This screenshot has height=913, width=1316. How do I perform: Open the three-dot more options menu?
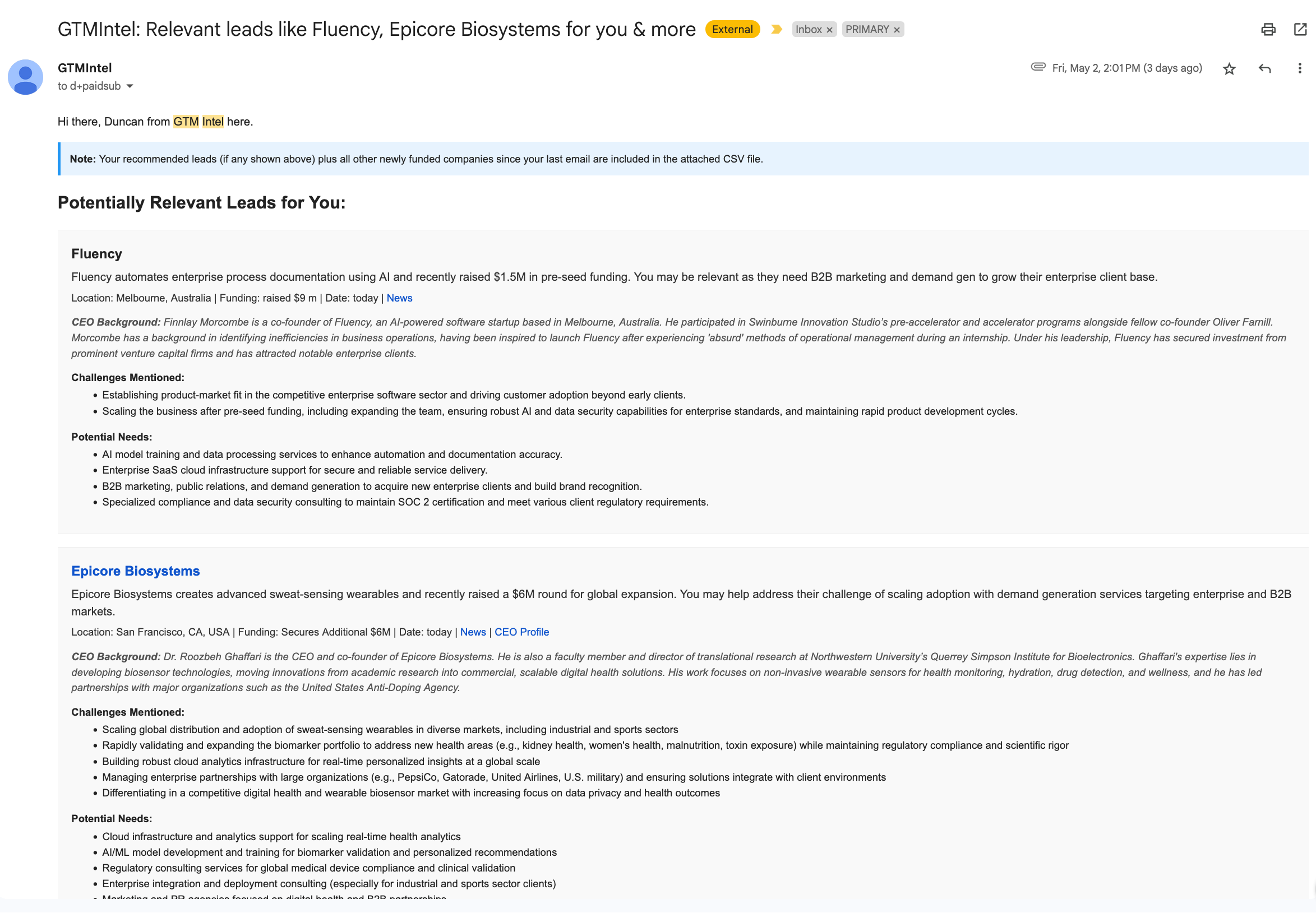click(1299, 68)
